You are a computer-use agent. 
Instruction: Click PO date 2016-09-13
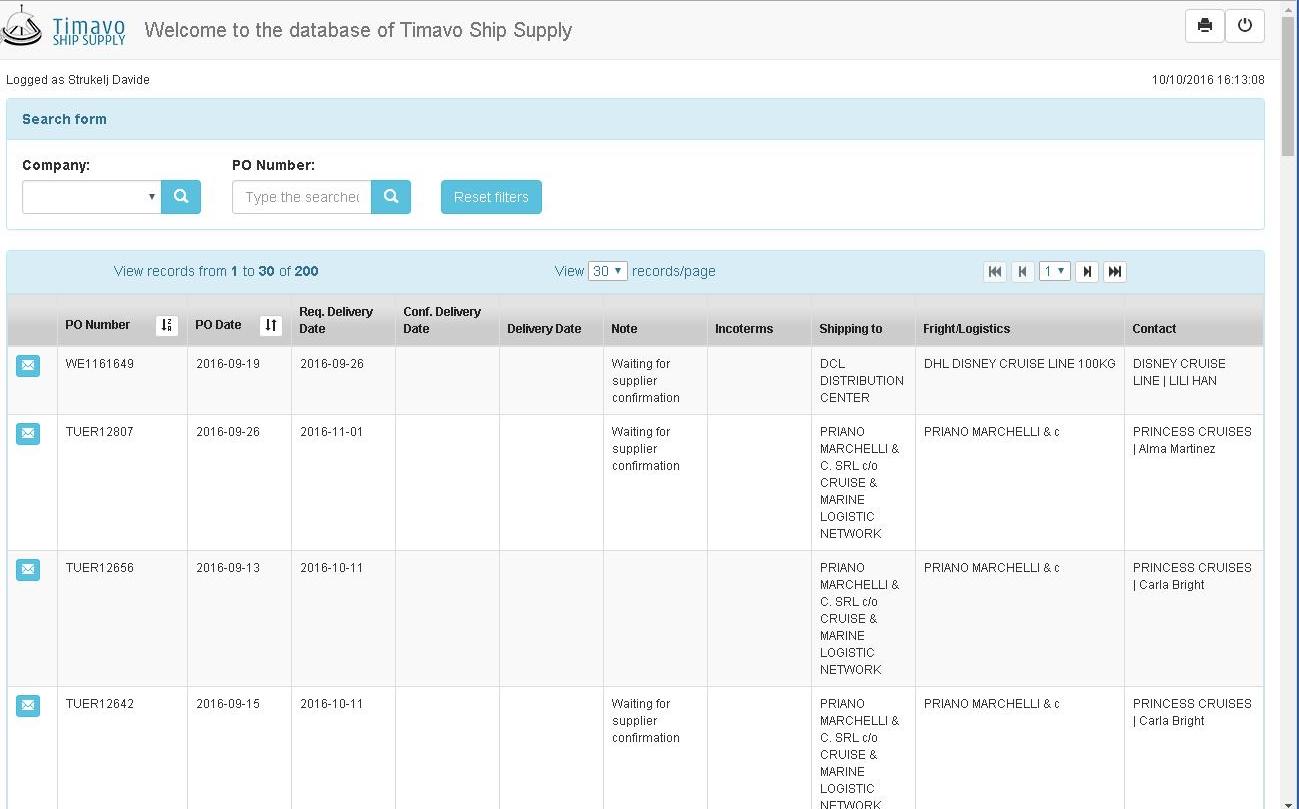tap(227, 568)
